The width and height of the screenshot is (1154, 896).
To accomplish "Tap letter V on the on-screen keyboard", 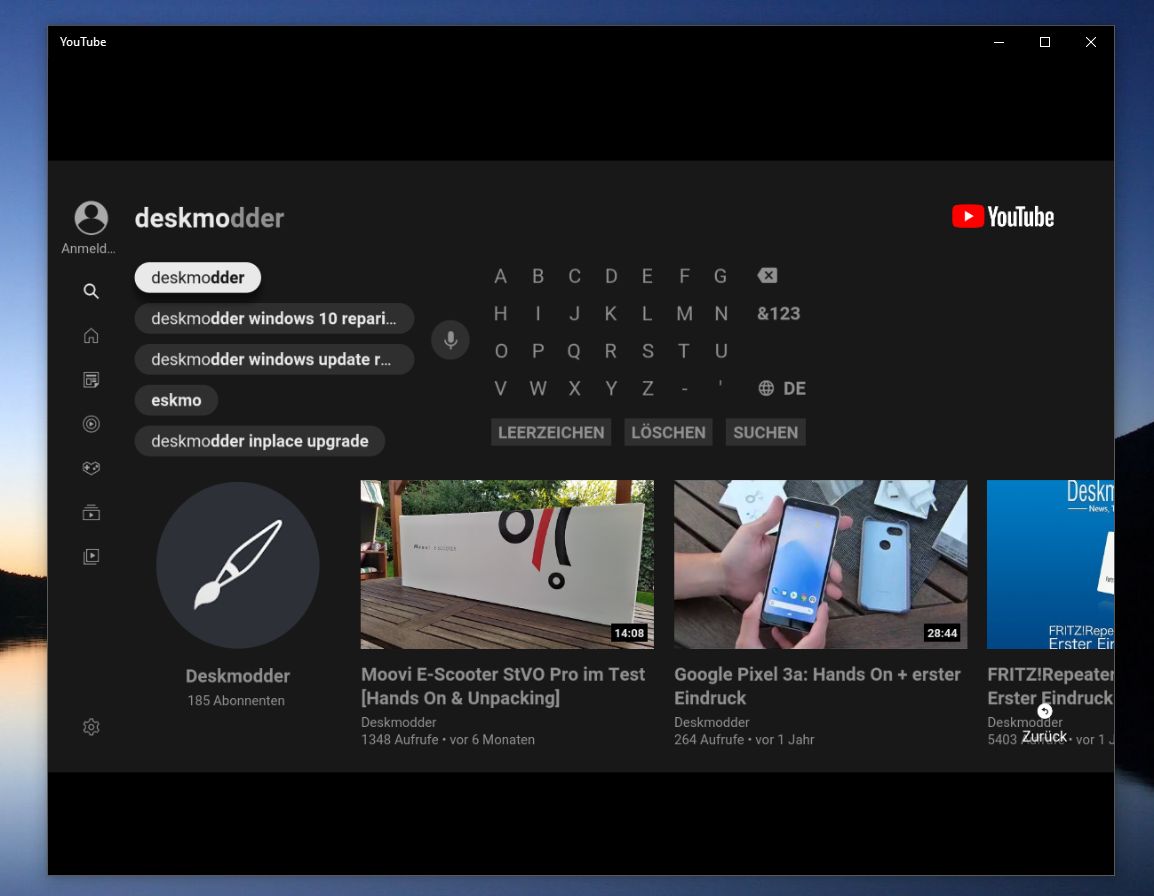I will [x=500, y=388].
